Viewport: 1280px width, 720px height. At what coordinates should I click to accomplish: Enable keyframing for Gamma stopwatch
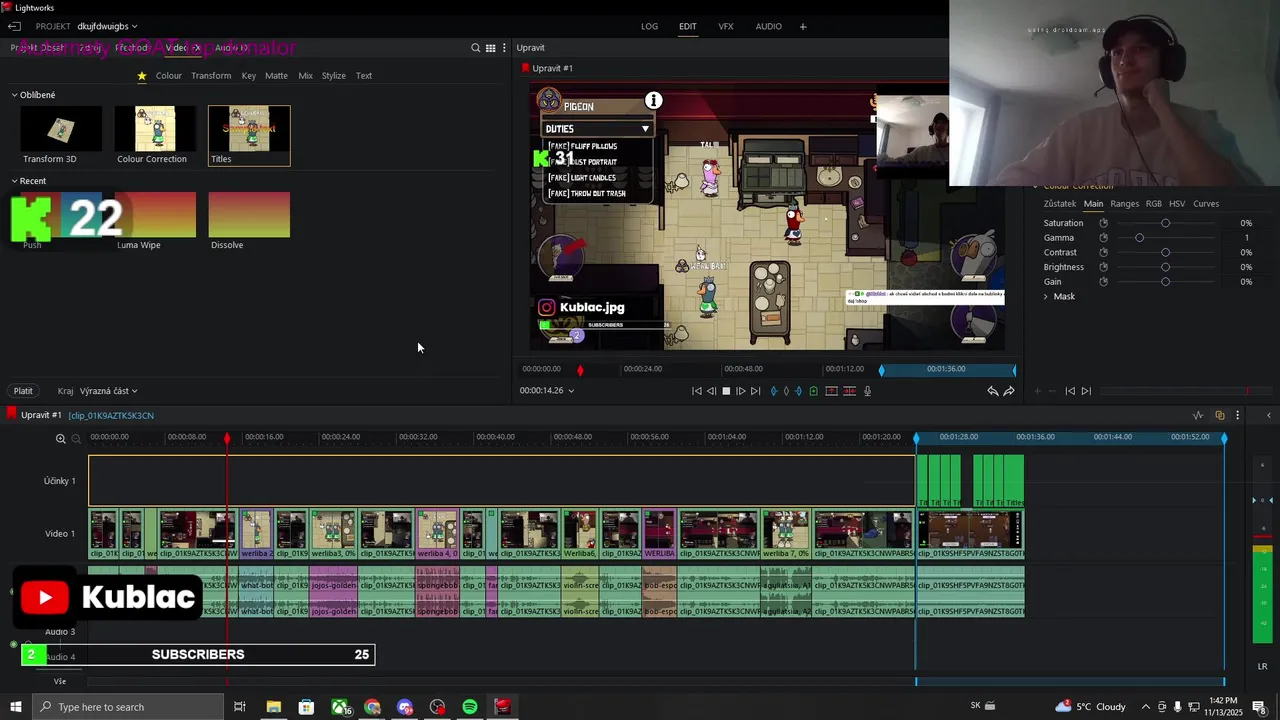coord(1104,238)
